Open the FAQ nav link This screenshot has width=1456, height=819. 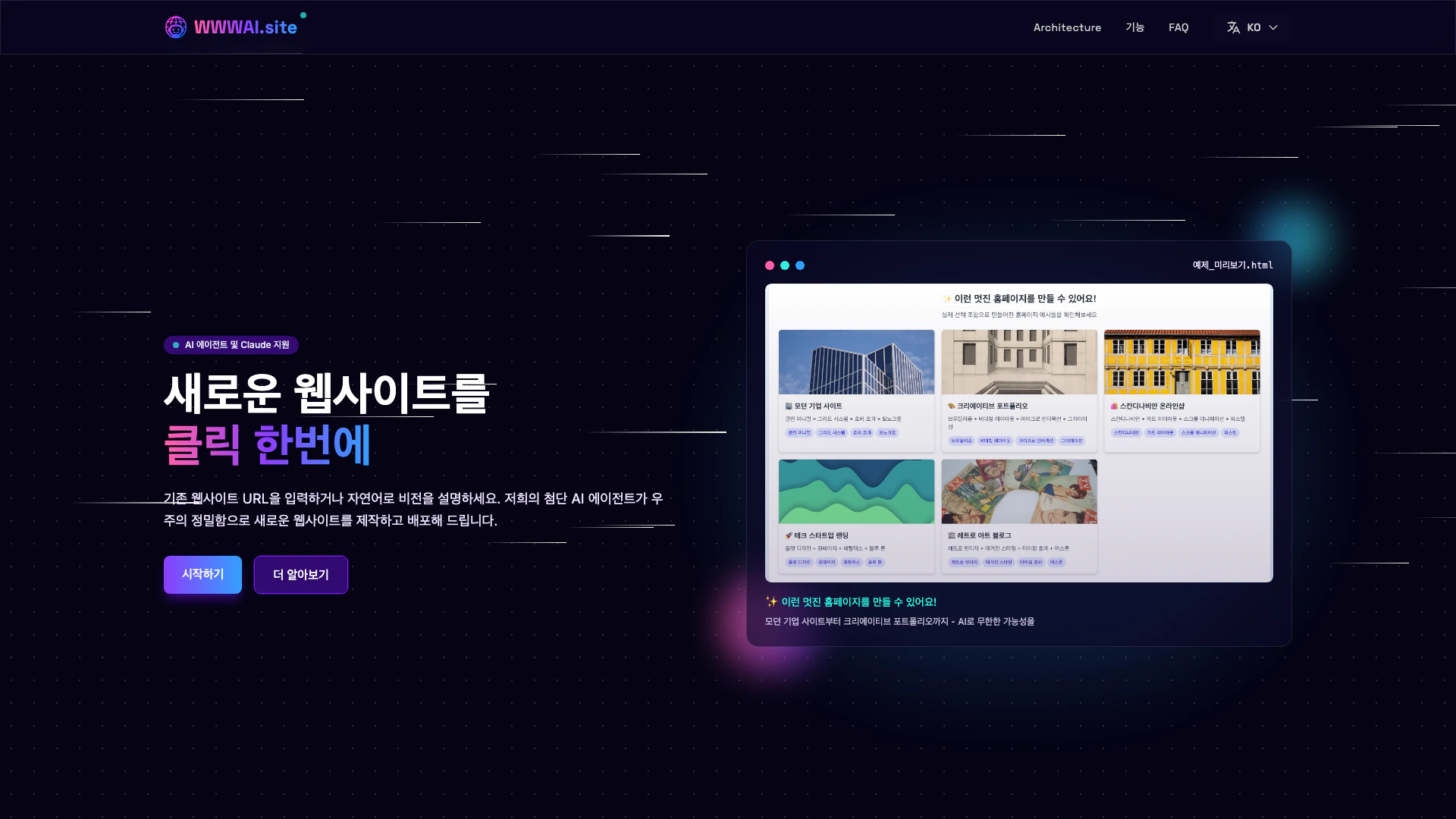(1178, 27)
